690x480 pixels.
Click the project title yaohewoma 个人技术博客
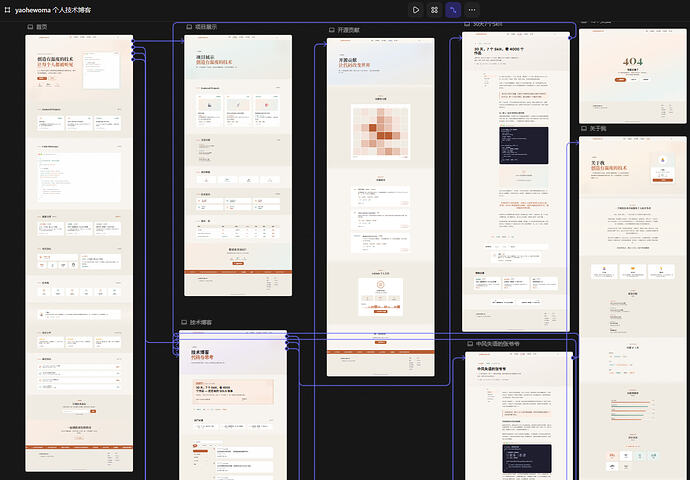(53, 10)
